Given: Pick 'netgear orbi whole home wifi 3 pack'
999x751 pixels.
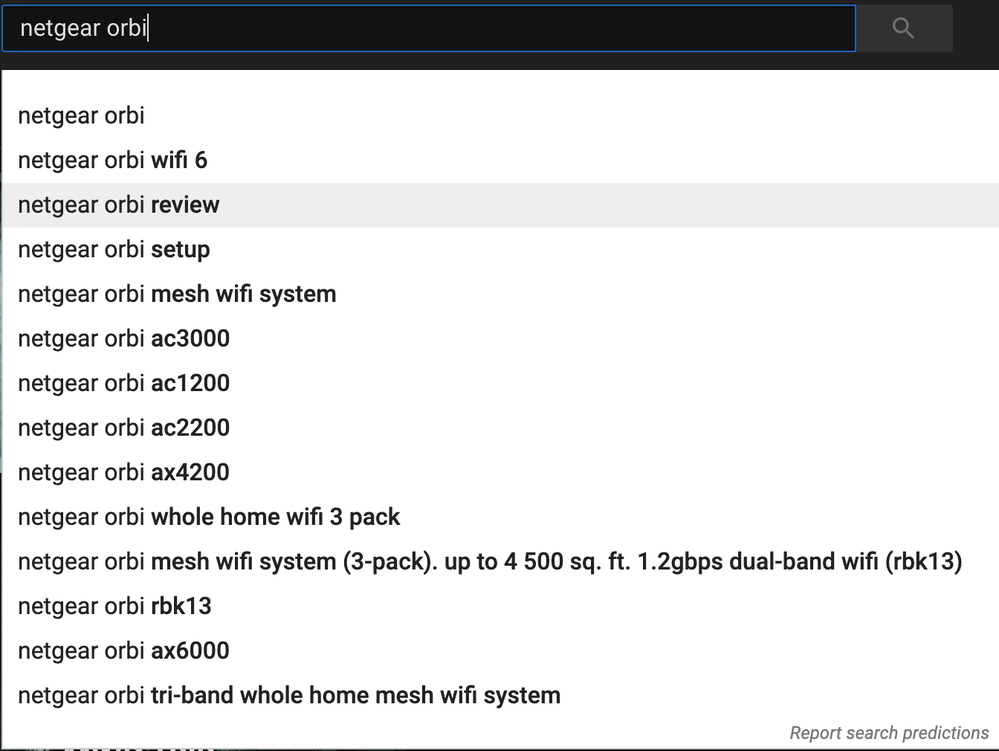Looking at the screenshot, I should pyautogui.click(x=209, y=517).
